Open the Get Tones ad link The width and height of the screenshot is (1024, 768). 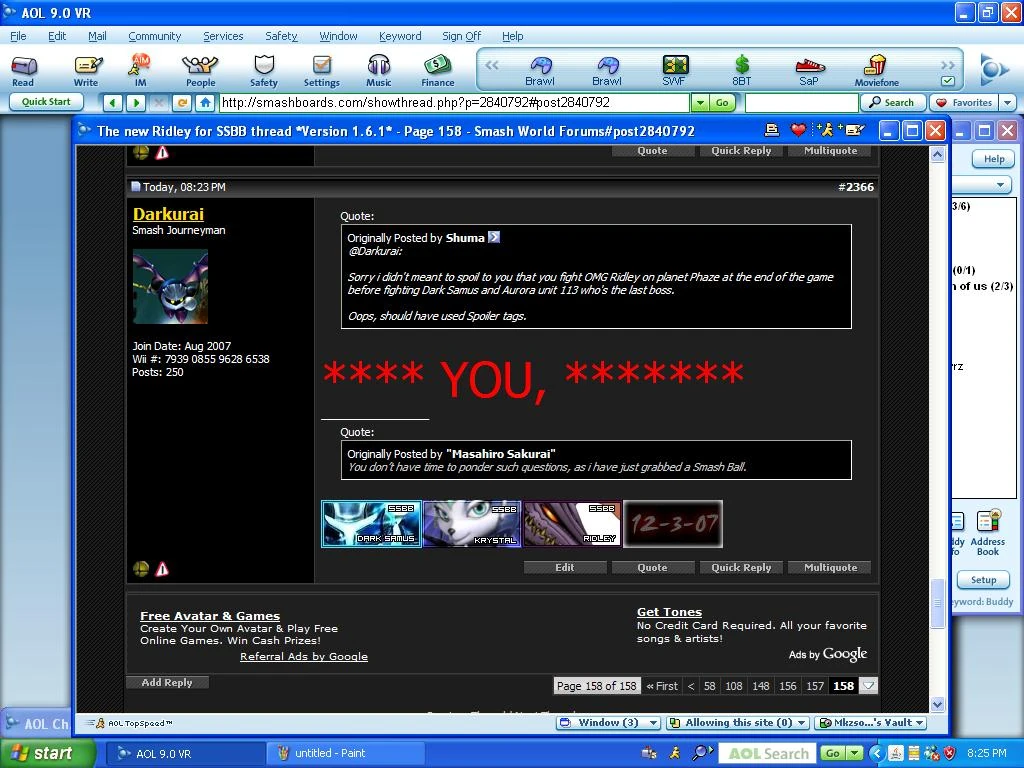669,612
